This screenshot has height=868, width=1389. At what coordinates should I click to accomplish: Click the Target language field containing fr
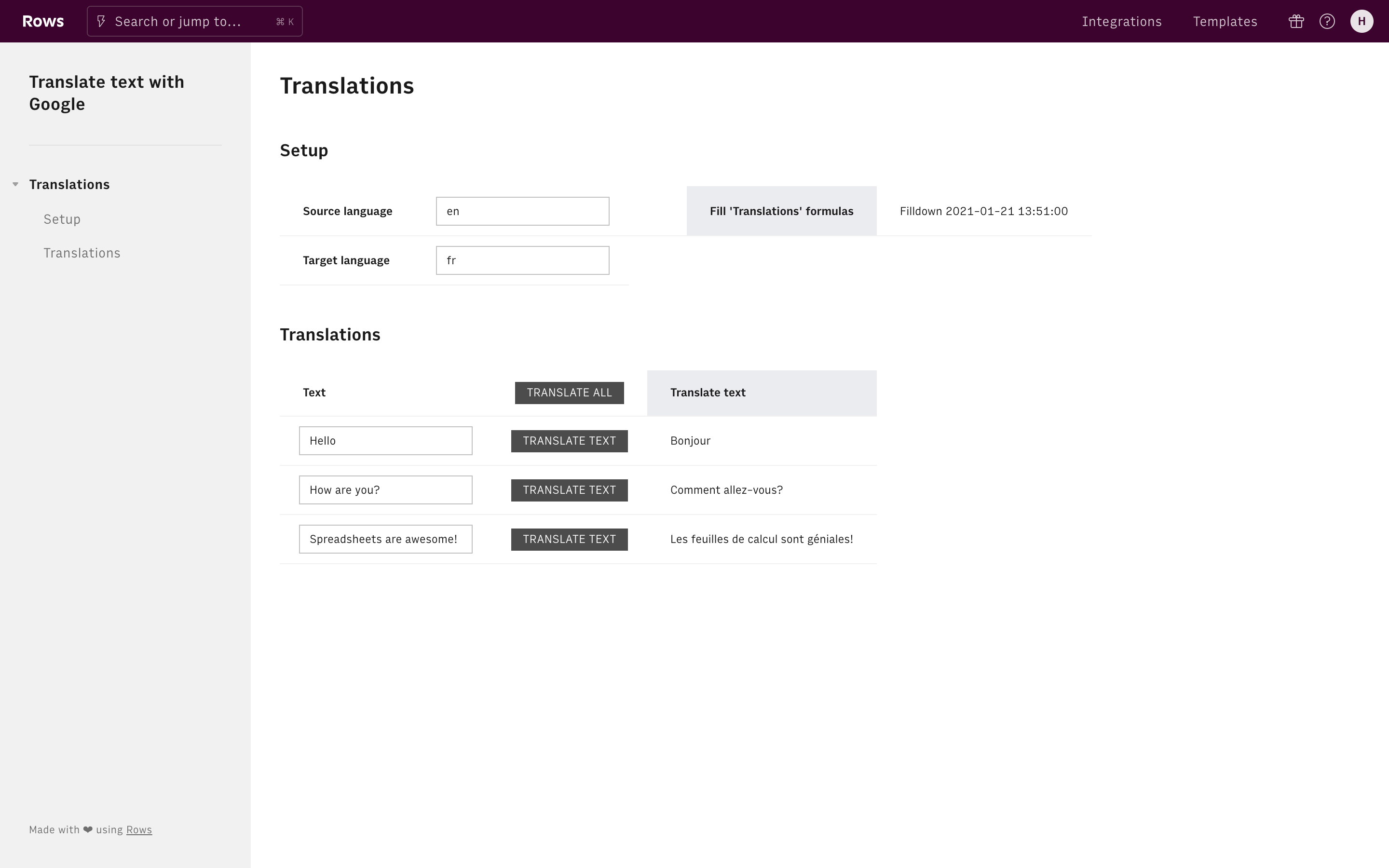click(522, 260)
